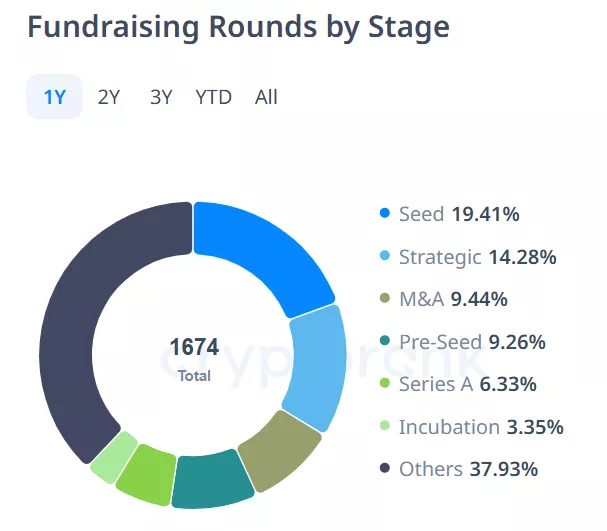
Task: Show the All time range
Action: tap(266, 97)
